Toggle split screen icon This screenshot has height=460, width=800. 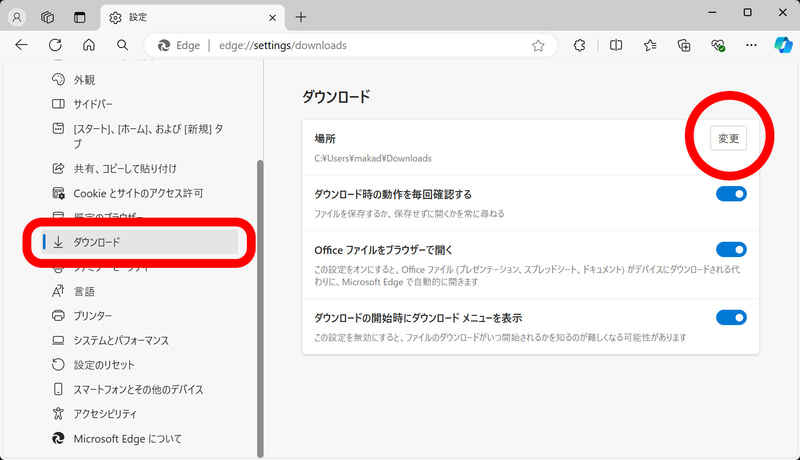pos(616,45)
